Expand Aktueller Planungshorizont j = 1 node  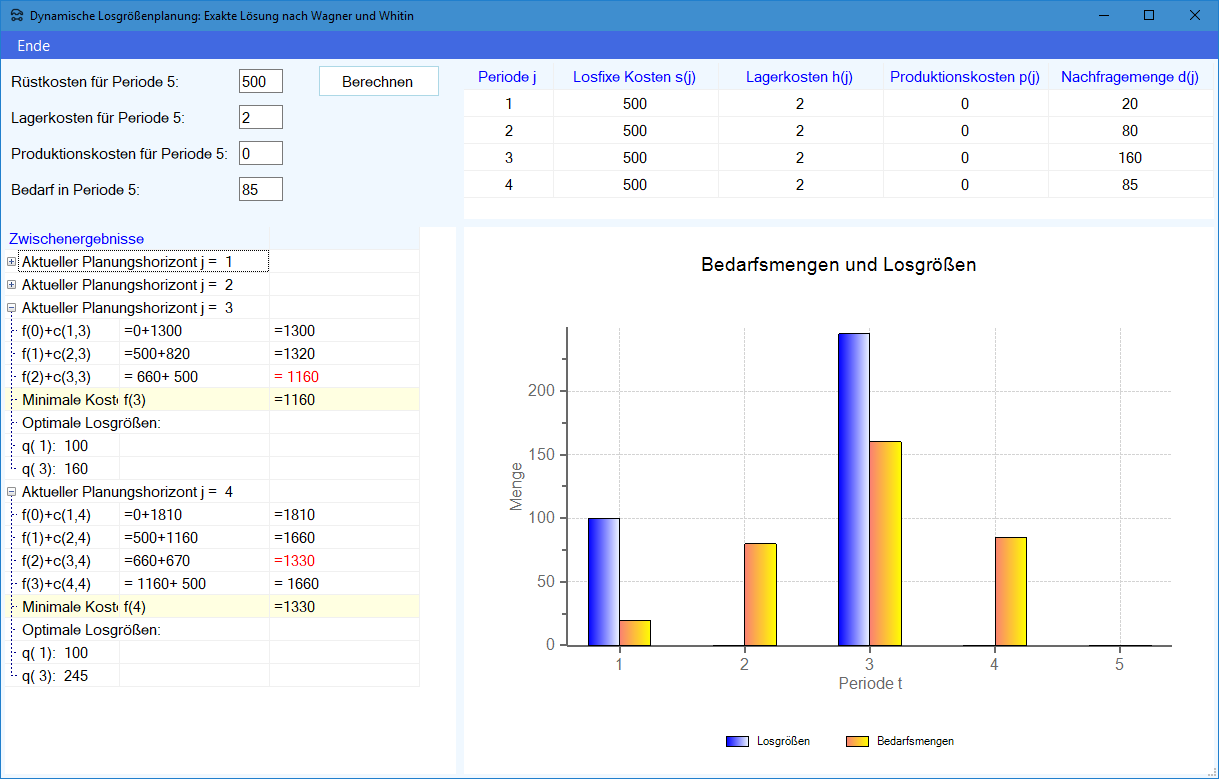(12, 262)
